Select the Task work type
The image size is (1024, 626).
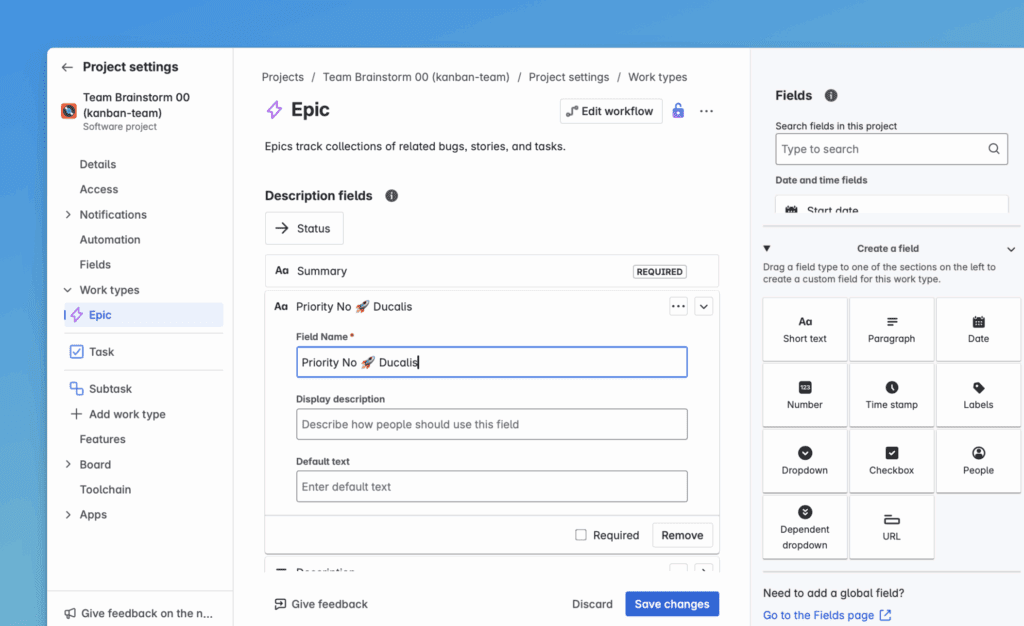point(101,352)
